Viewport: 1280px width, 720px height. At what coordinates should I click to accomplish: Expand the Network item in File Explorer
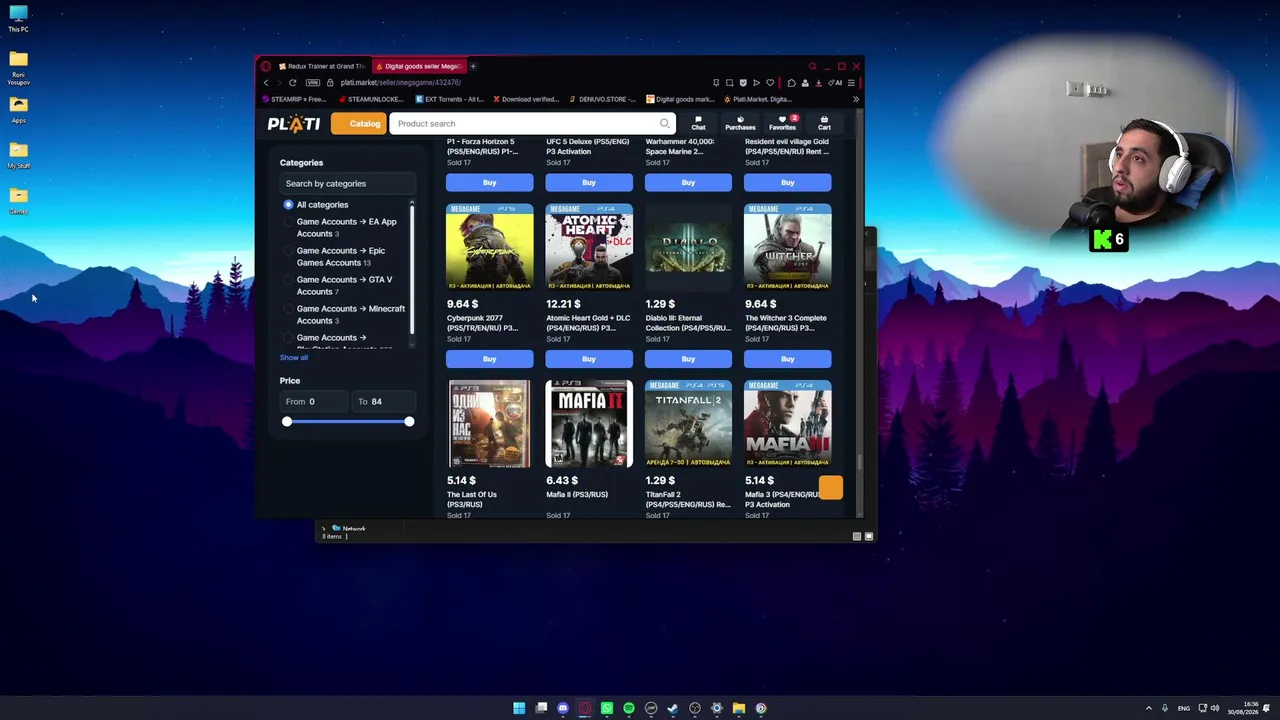tap(323, 528)
